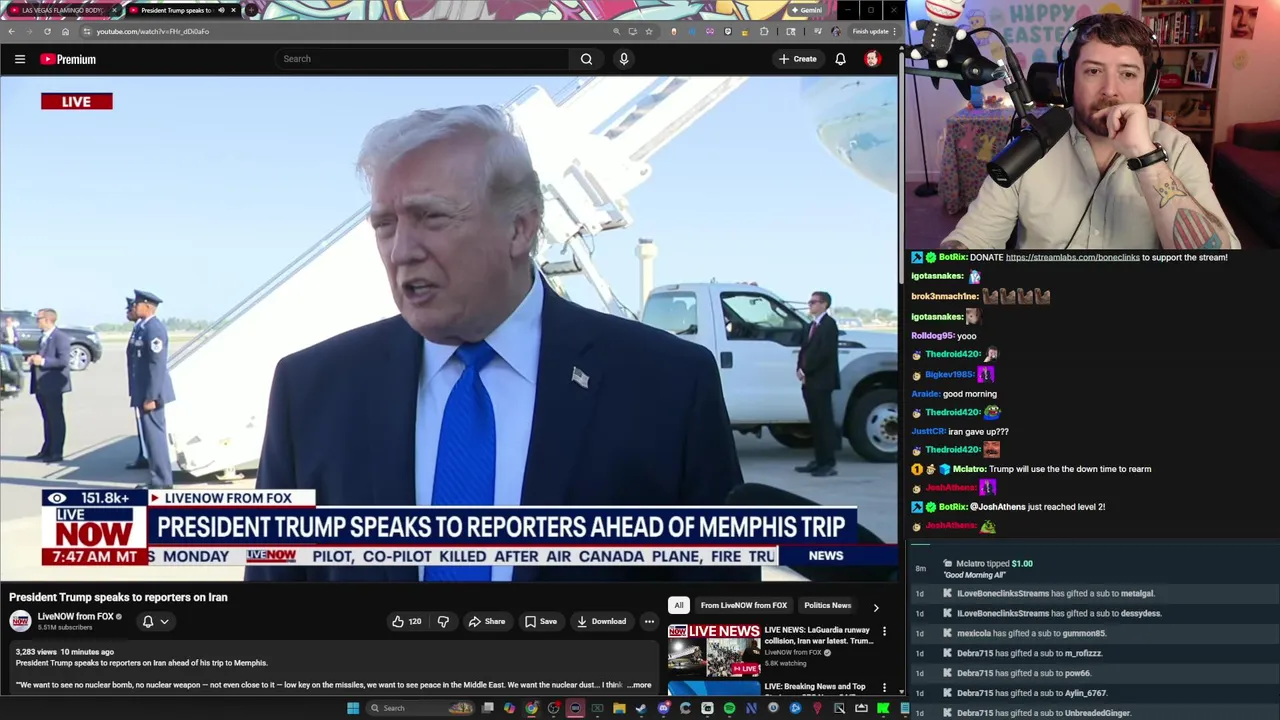Expand description with ...more link
This screenshot has width=1280, height=720.
click(639, 685)
